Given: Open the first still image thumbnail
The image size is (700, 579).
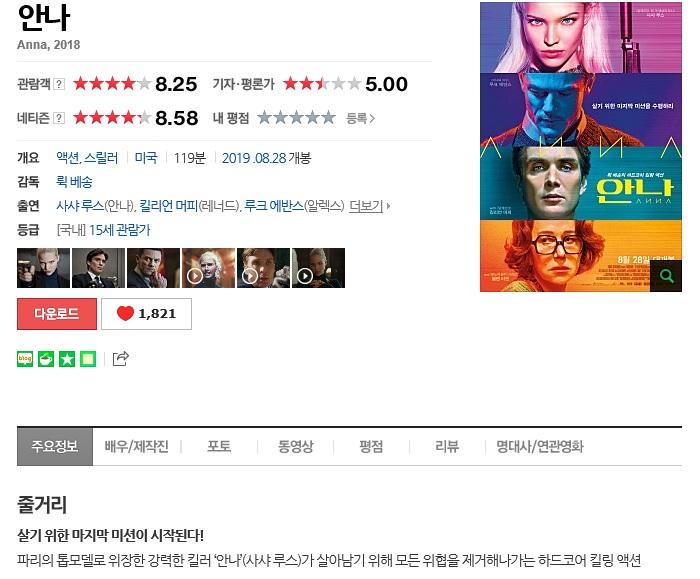Looking at the screenshot, I should (x=43, y=268).
